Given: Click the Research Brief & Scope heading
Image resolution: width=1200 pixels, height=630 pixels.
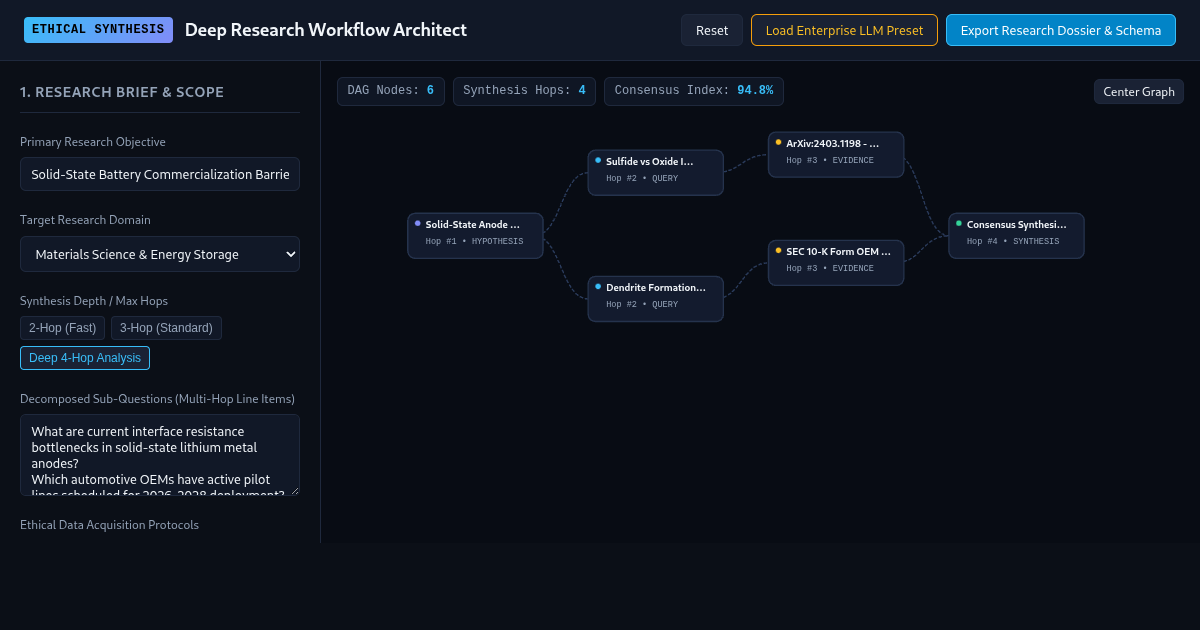Looking at the screenshot, I should click(x=122, y=92).
